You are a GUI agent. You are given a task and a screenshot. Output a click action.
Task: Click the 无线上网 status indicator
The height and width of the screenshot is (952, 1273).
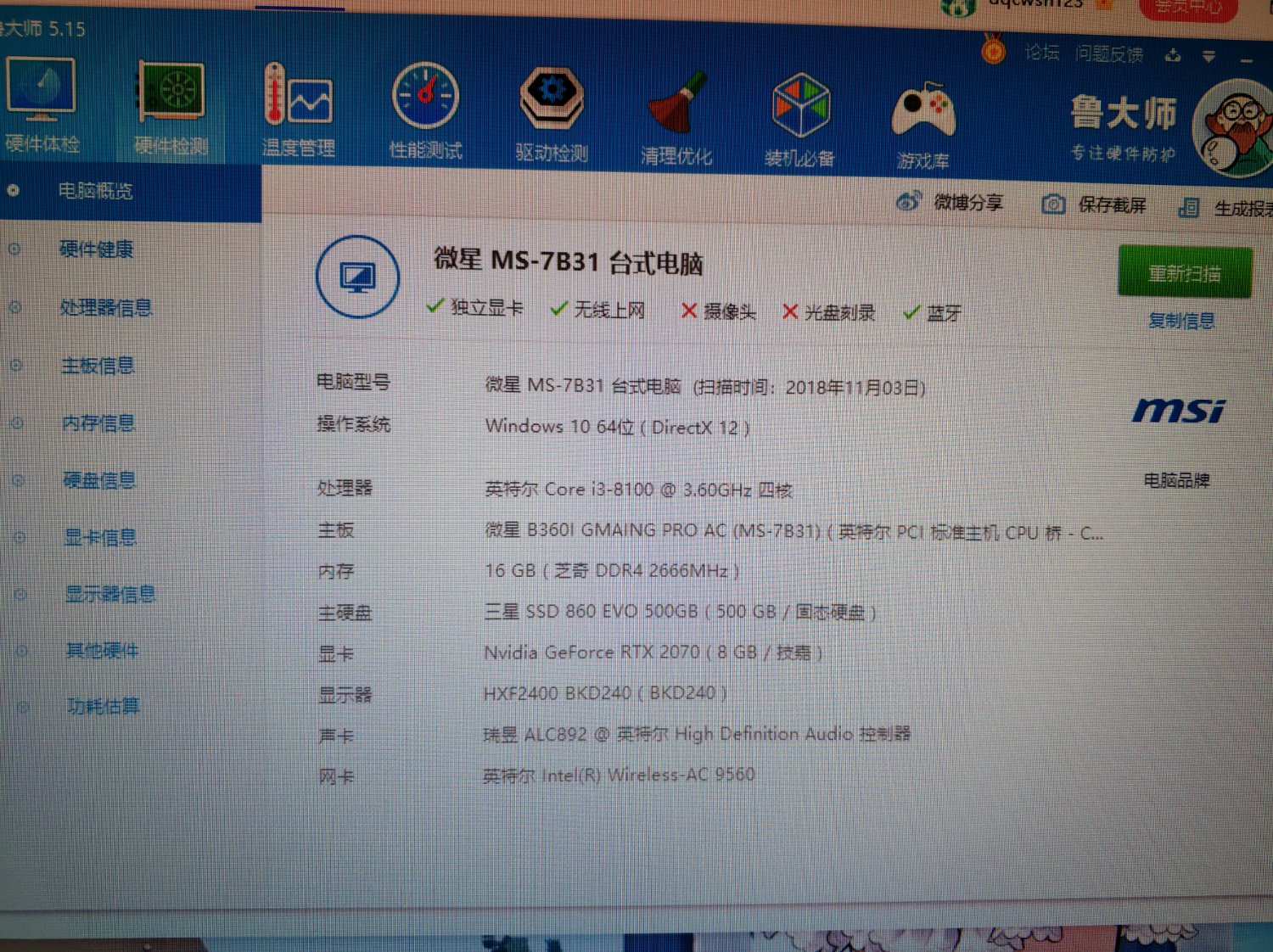pos(598,310)
